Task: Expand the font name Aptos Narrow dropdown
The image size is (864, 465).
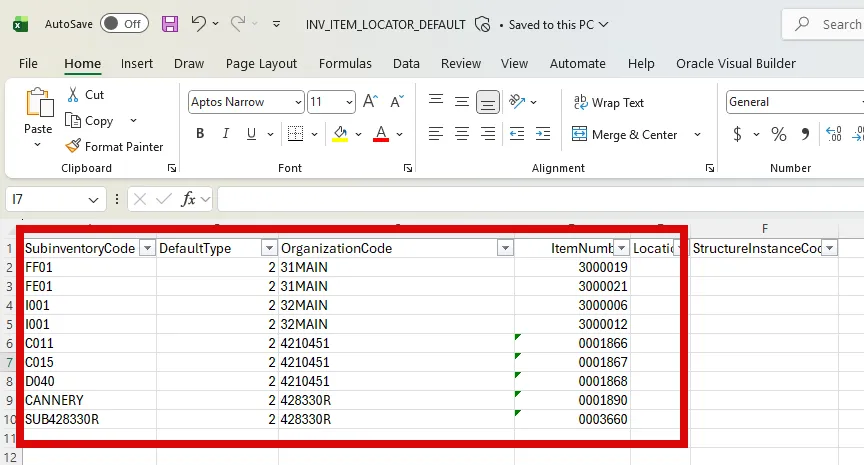Action: point(298,102)
